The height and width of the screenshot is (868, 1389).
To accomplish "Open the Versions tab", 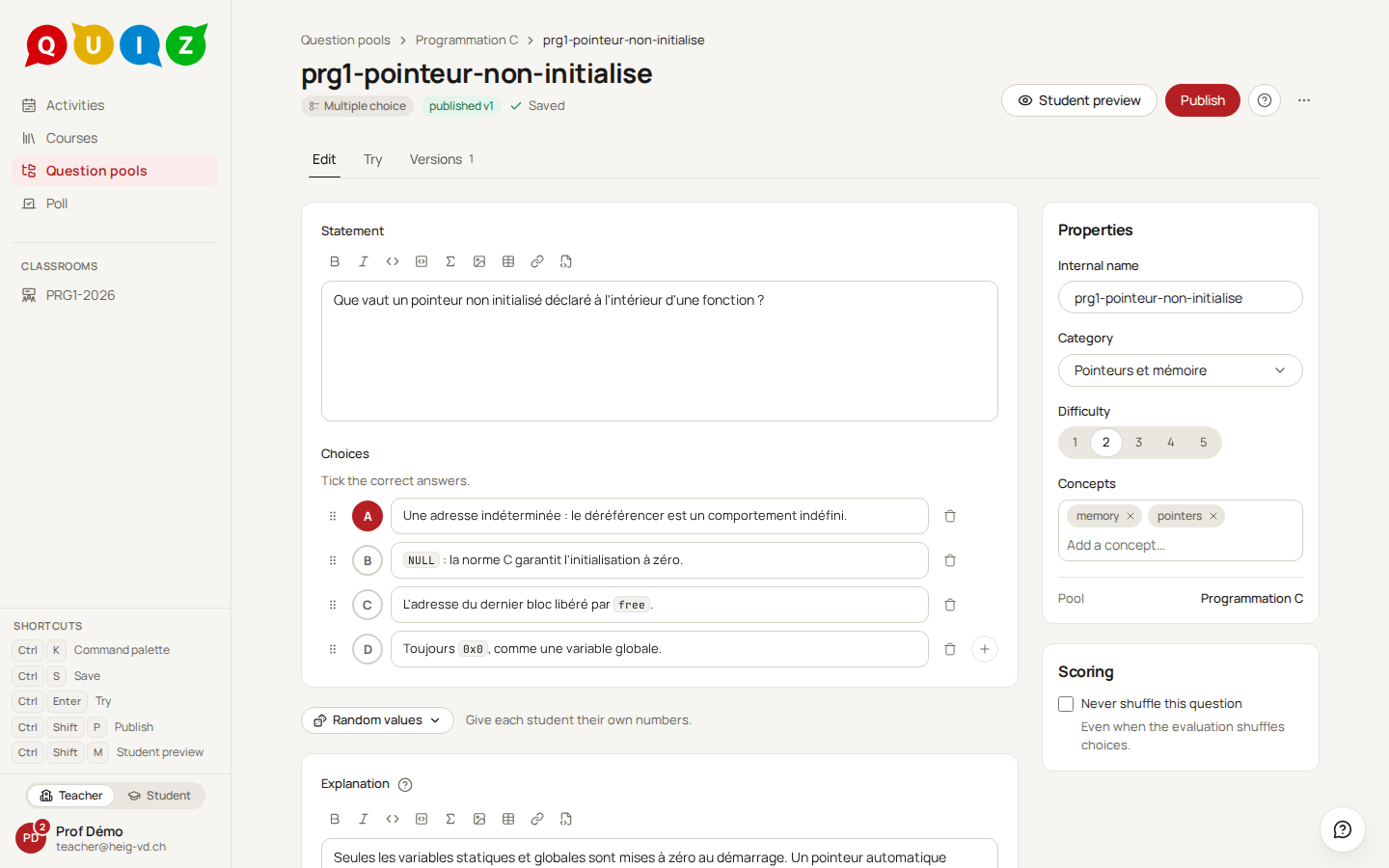I will tap(442, 159).
